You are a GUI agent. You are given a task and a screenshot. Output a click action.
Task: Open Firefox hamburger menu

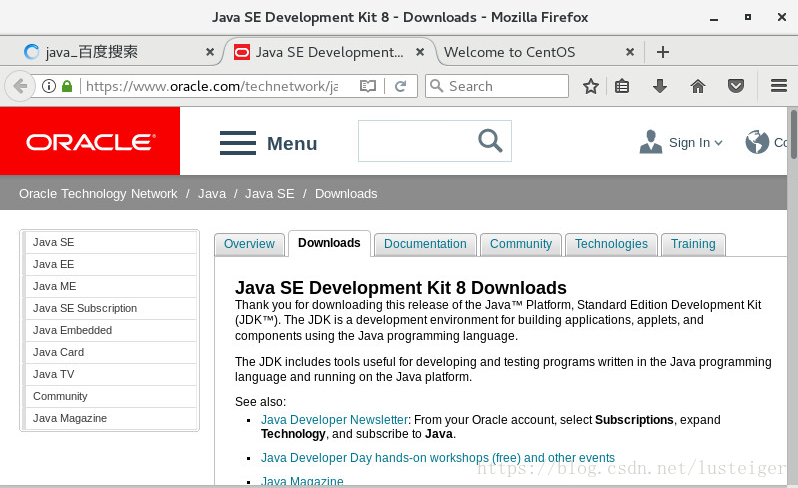[x=779, y=85]
